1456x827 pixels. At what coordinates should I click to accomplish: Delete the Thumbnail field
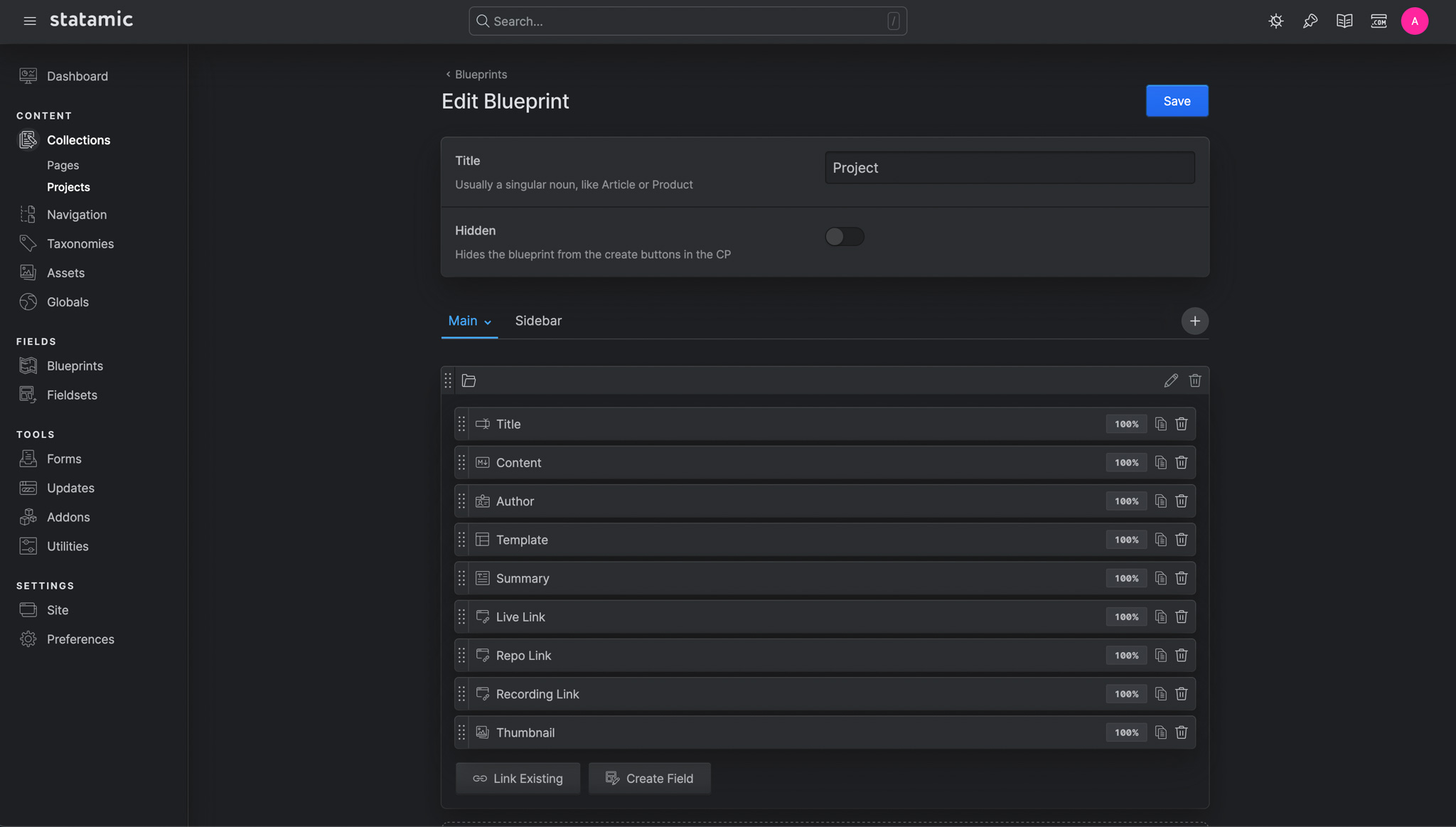click(x=1182, y=732)
